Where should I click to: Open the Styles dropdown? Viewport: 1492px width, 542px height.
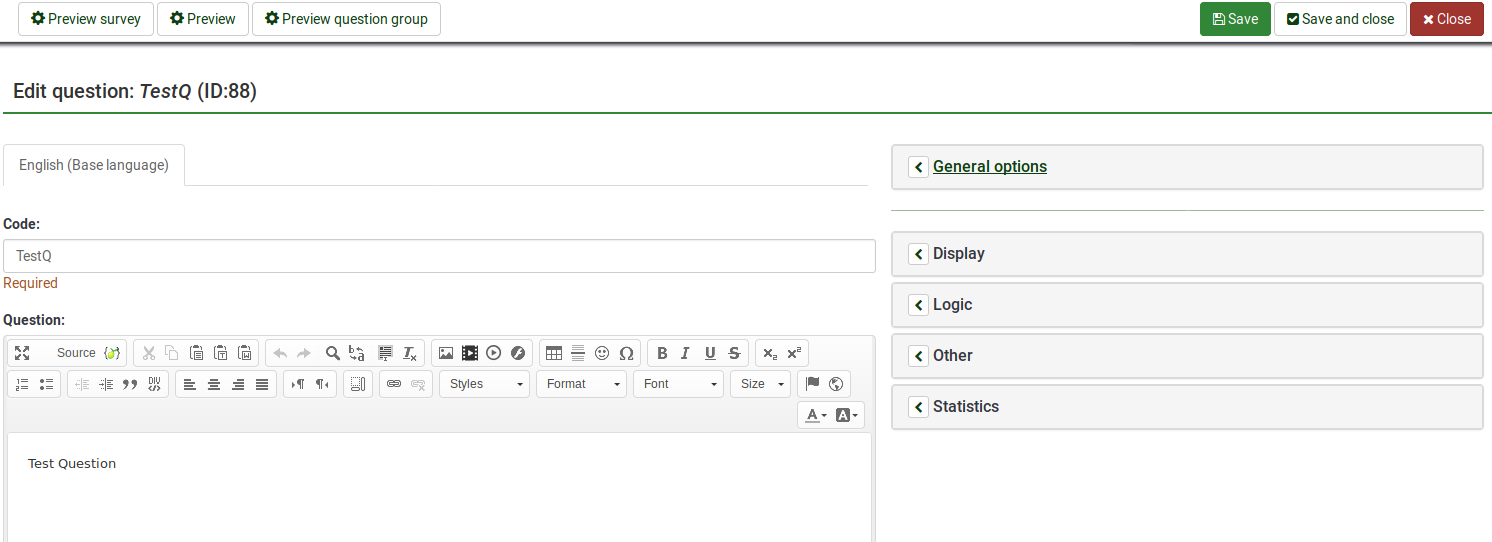(x=485, y=384)
